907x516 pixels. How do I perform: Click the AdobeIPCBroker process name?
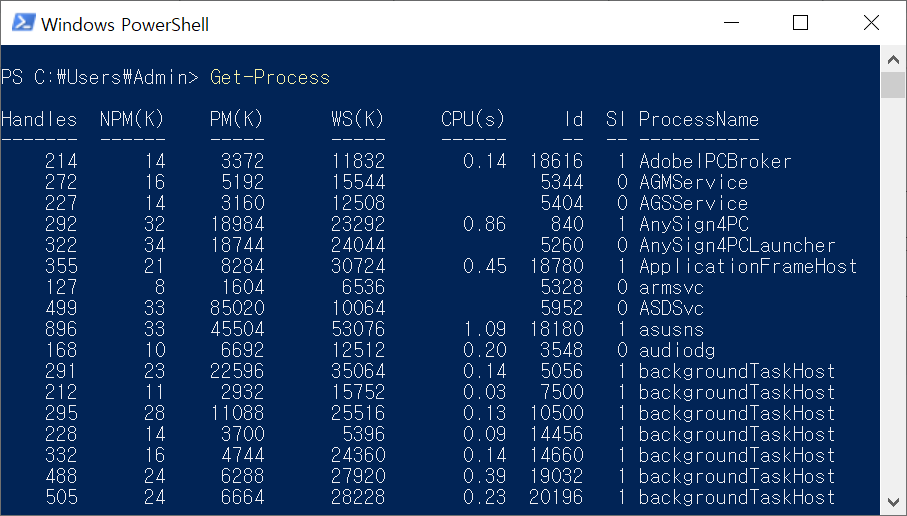coord(715,161)
